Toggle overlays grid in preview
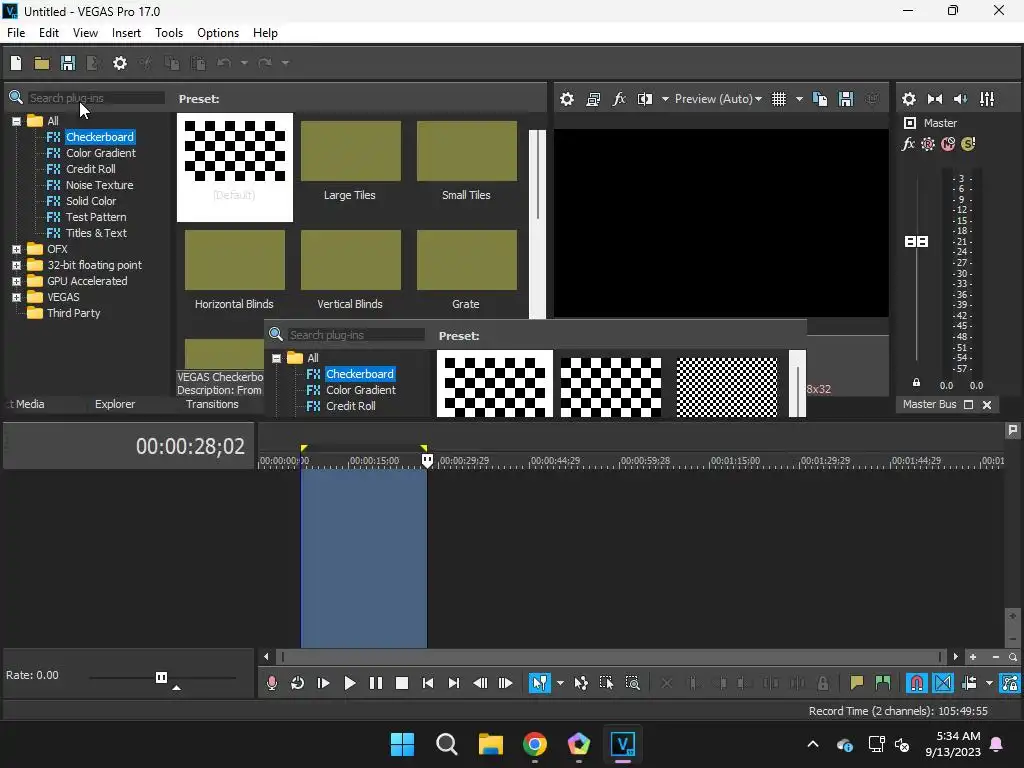The height and width of the screenshot is (768, 1024). 778,99
